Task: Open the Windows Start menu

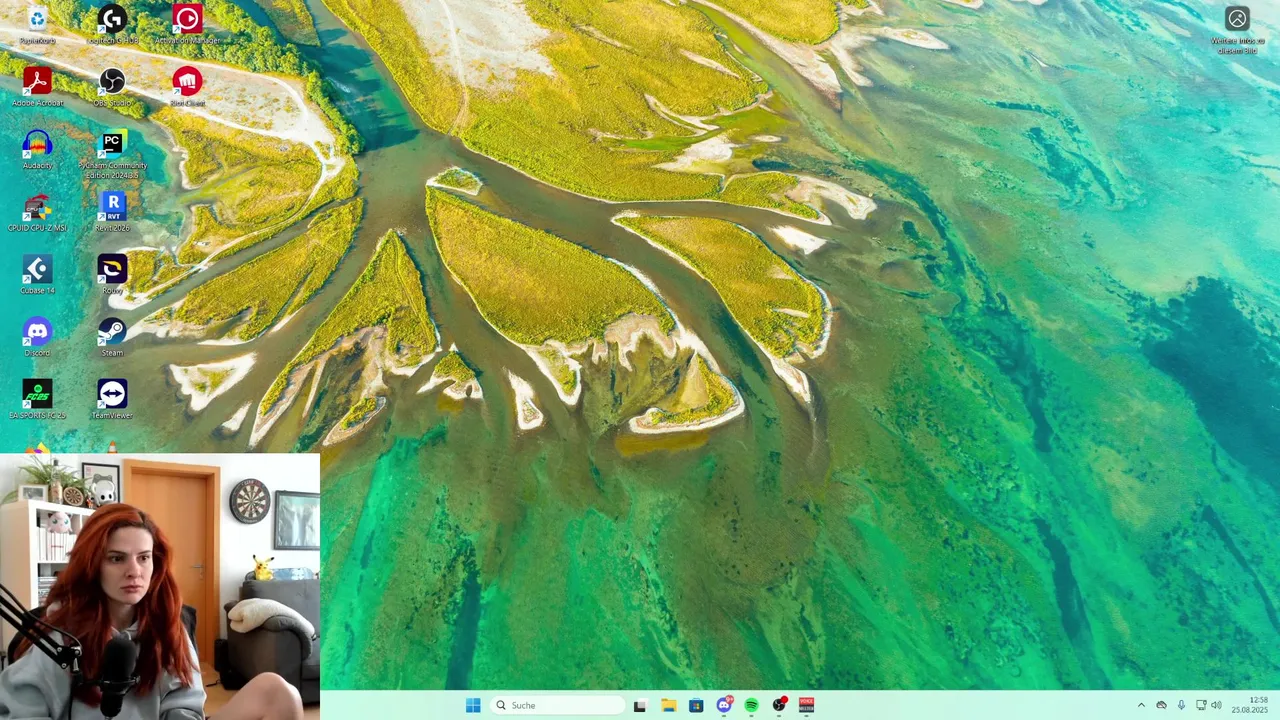Action: [x=473, y=705]
